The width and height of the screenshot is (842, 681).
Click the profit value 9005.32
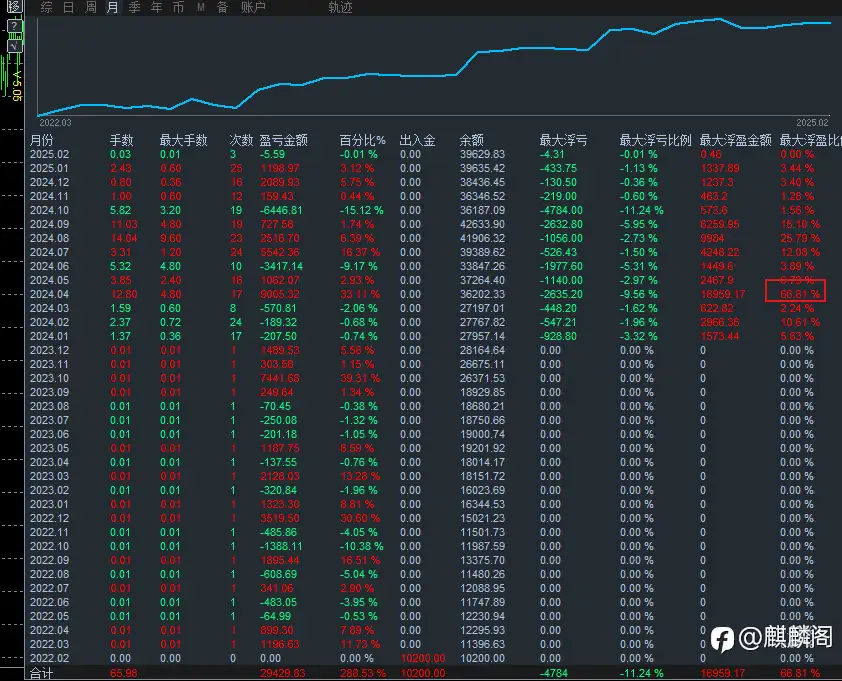coord(280,294)
